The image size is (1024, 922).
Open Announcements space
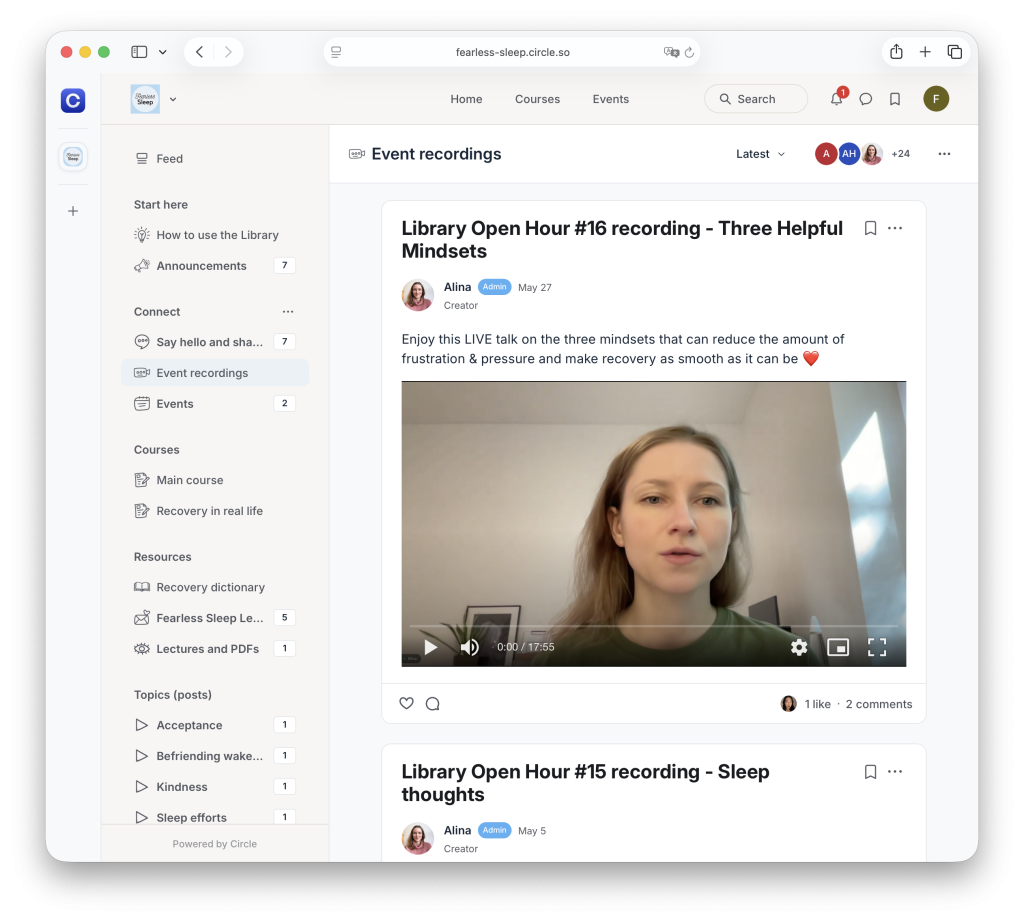click(215, 266)
